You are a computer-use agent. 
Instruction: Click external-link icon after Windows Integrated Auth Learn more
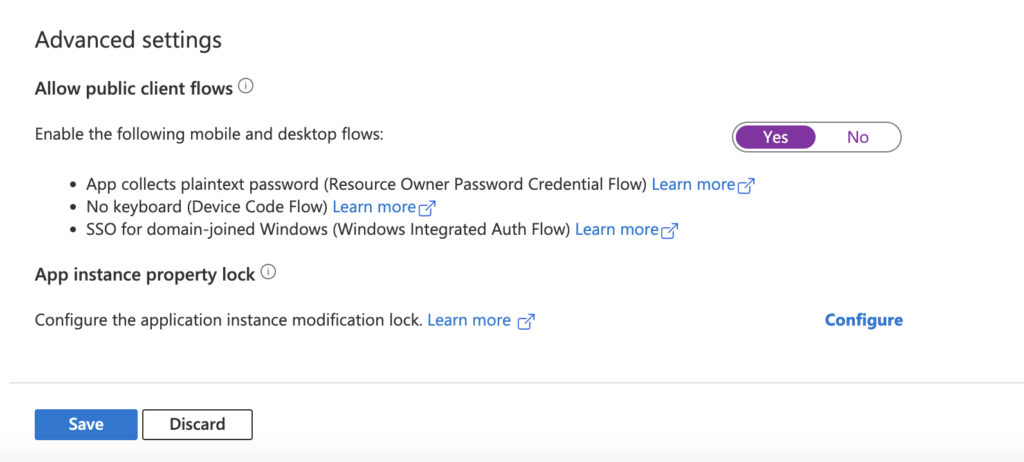(669, 231)
